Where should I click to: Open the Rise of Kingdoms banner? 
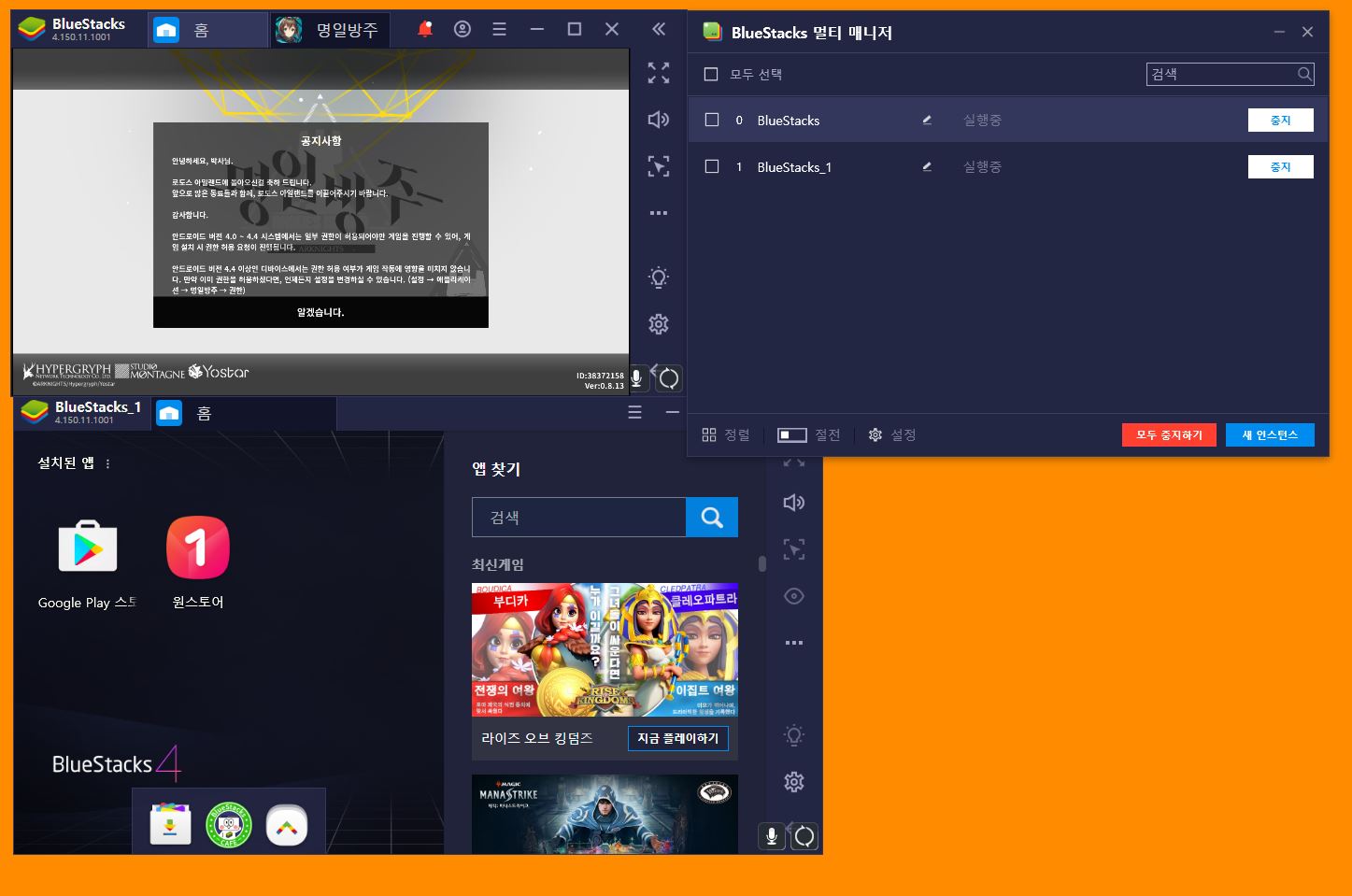coord(605,649)
